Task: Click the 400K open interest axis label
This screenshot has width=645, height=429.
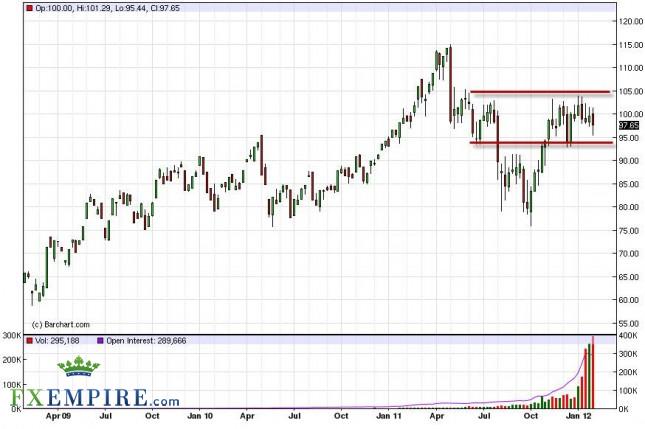Action: [x=628, y=336]
